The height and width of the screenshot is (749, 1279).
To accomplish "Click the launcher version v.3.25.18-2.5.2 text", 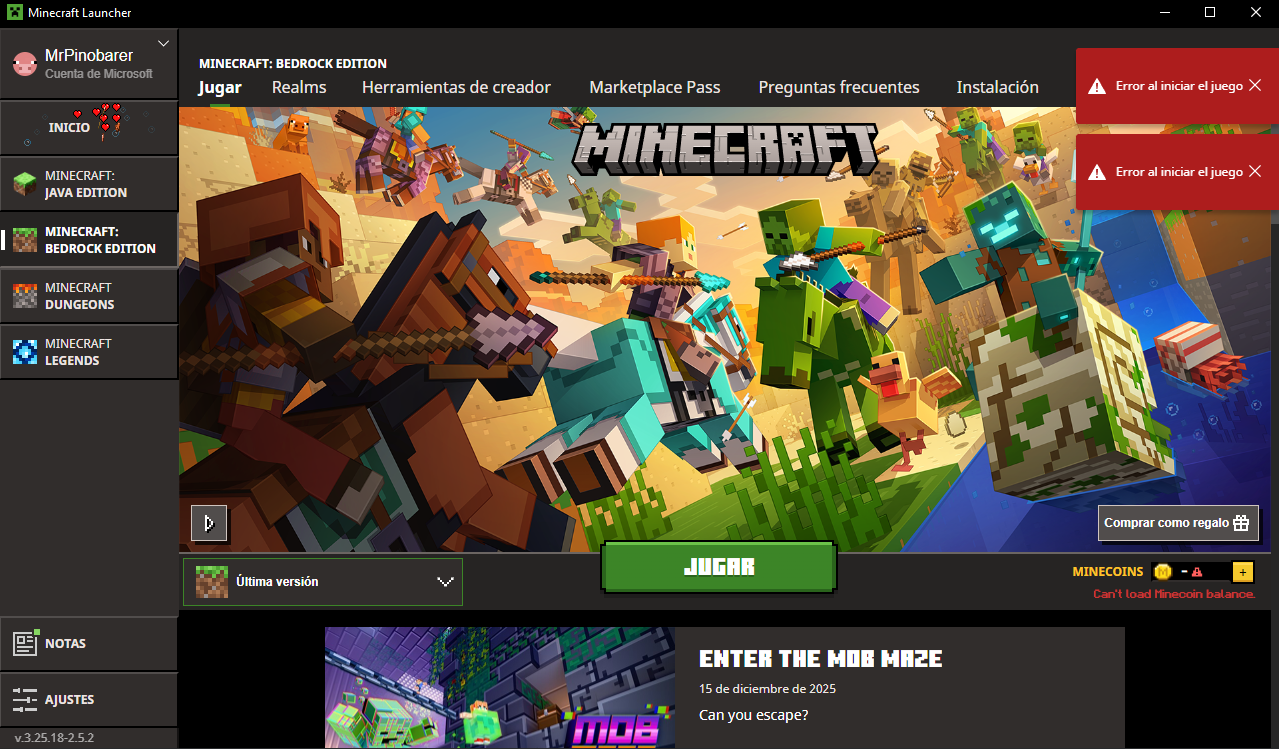I will point(54,738).
